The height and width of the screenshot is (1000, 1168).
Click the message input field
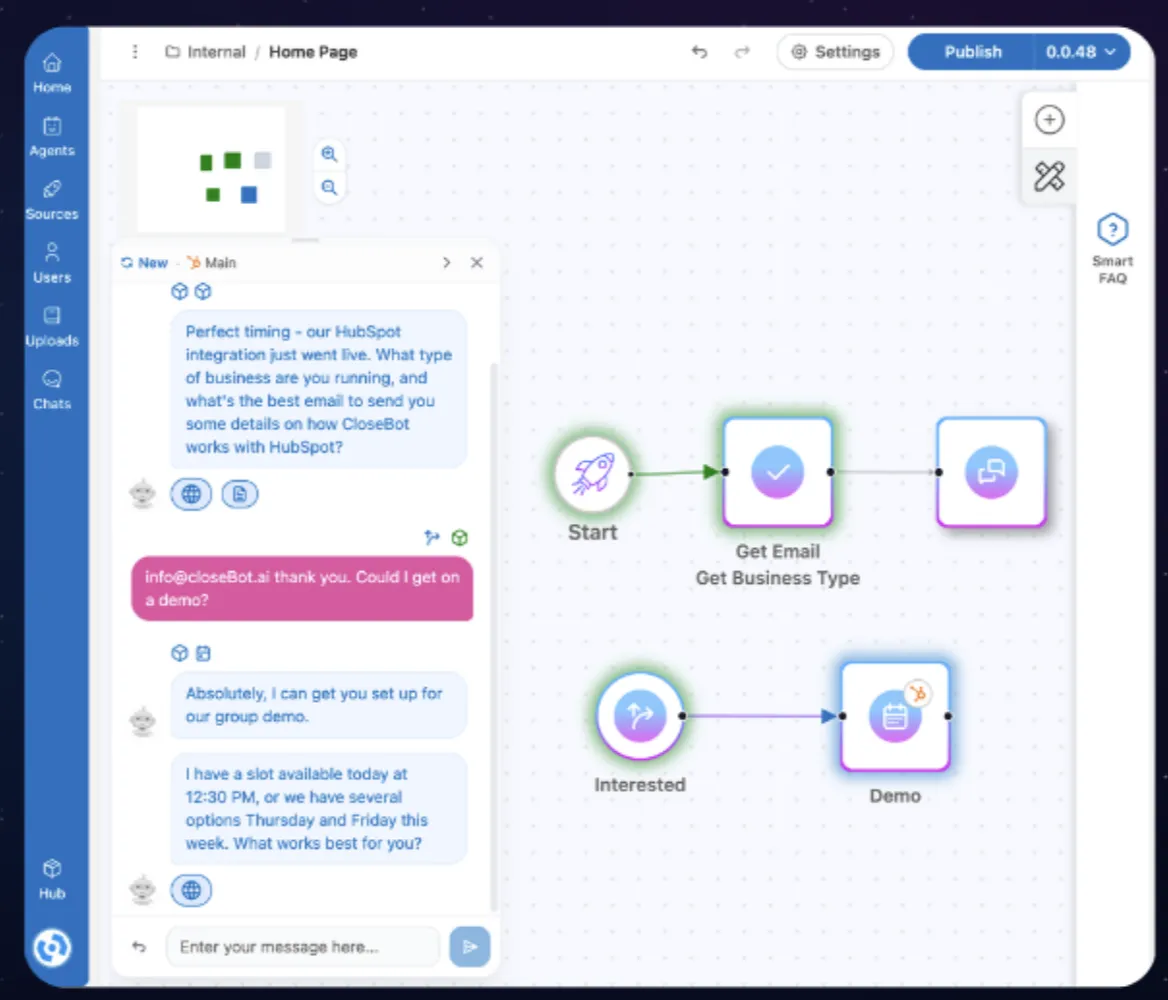(x=302, y=946)
